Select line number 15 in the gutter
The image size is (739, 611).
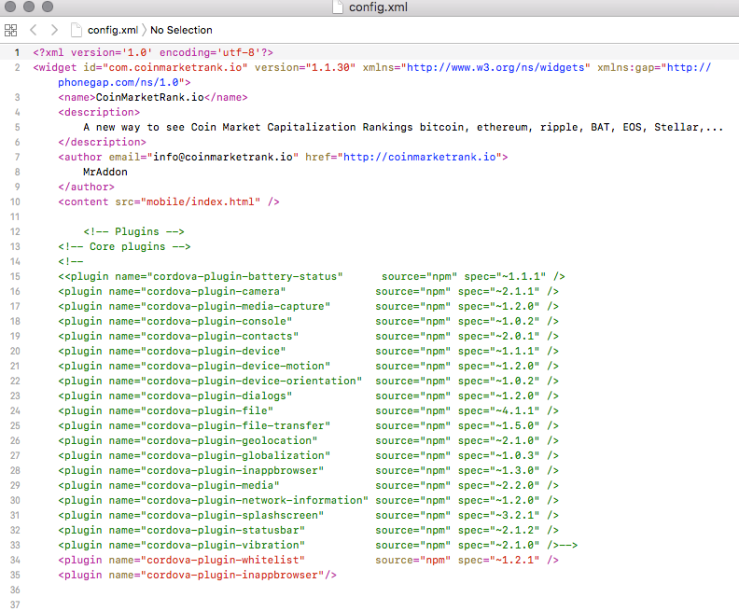point(15,276)
